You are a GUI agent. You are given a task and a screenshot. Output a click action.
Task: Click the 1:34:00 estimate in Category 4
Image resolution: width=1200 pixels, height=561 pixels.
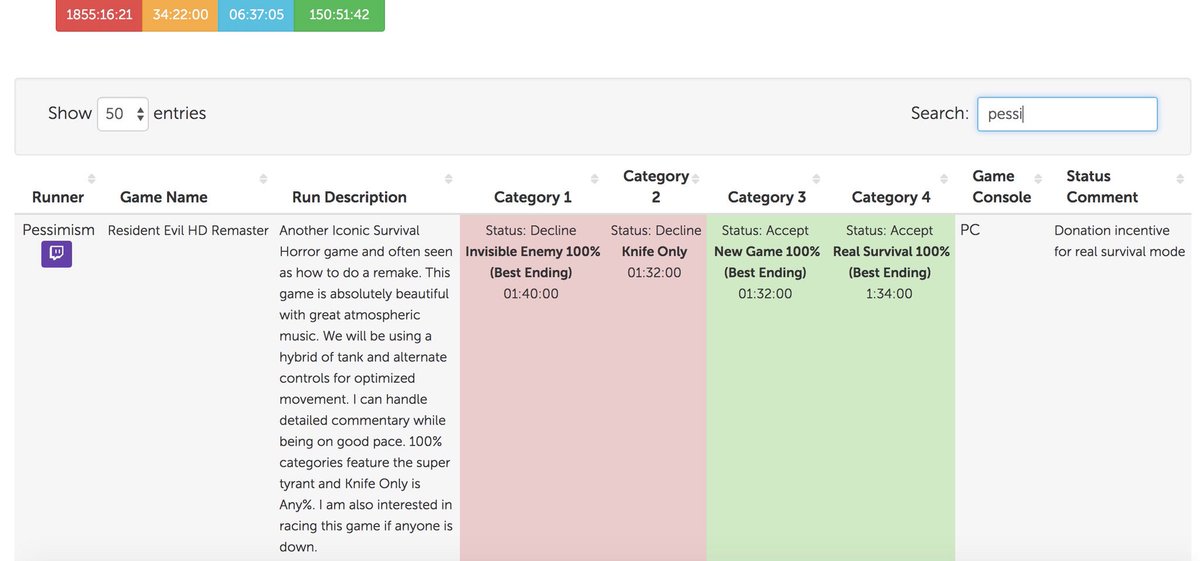point(889,294)
